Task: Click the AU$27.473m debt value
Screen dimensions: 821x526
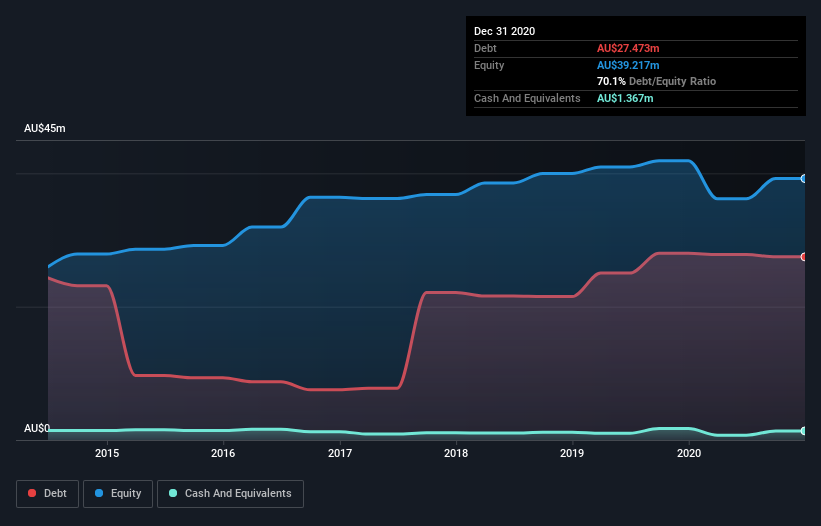Action: 628,48
